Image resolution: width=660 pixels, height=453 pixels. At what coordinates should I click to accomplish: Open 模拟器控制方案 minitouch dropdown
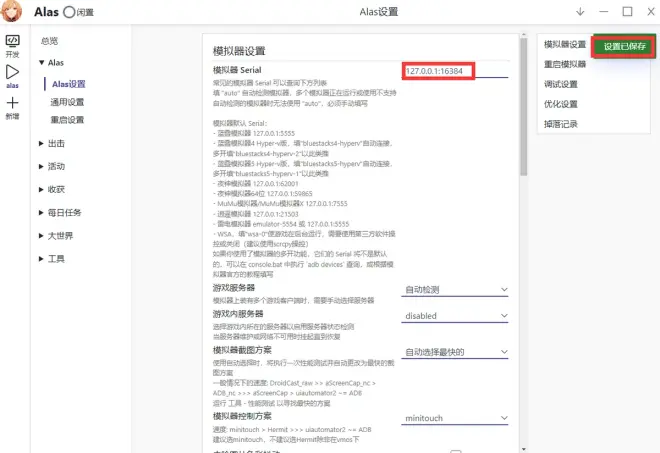[x=455, y=418]
